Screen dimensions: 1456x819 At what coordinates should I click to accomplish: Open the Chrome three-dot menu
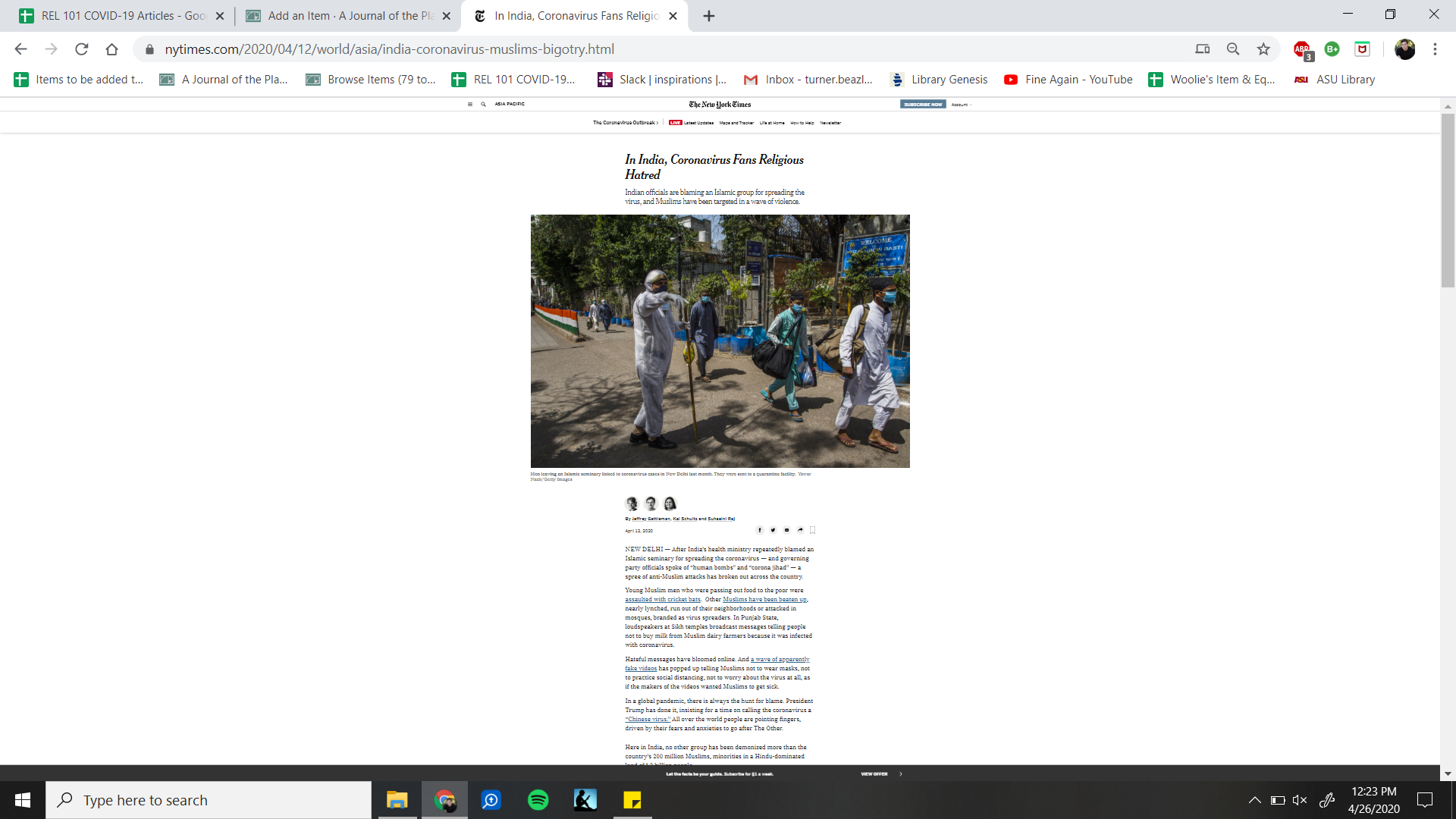point(1435,49)
